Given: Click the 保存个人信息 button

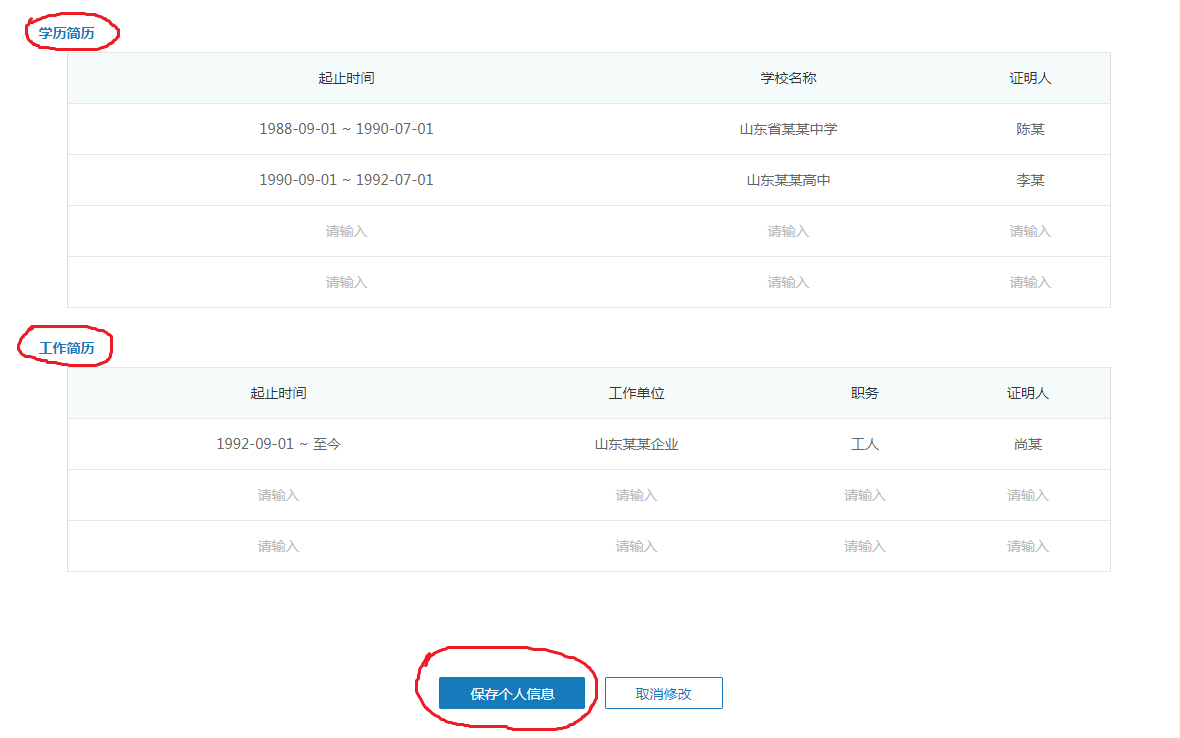Looking at the screenshot, I should [511, 693].
